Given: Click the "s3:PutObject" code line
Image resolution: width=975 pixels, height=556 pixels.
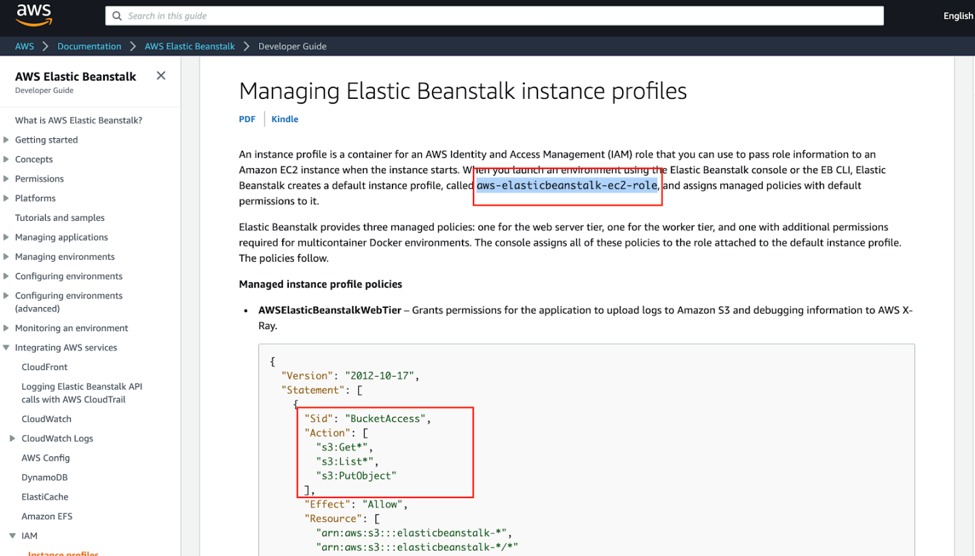Looking at the screenshot, I should [x=356, y=476].
